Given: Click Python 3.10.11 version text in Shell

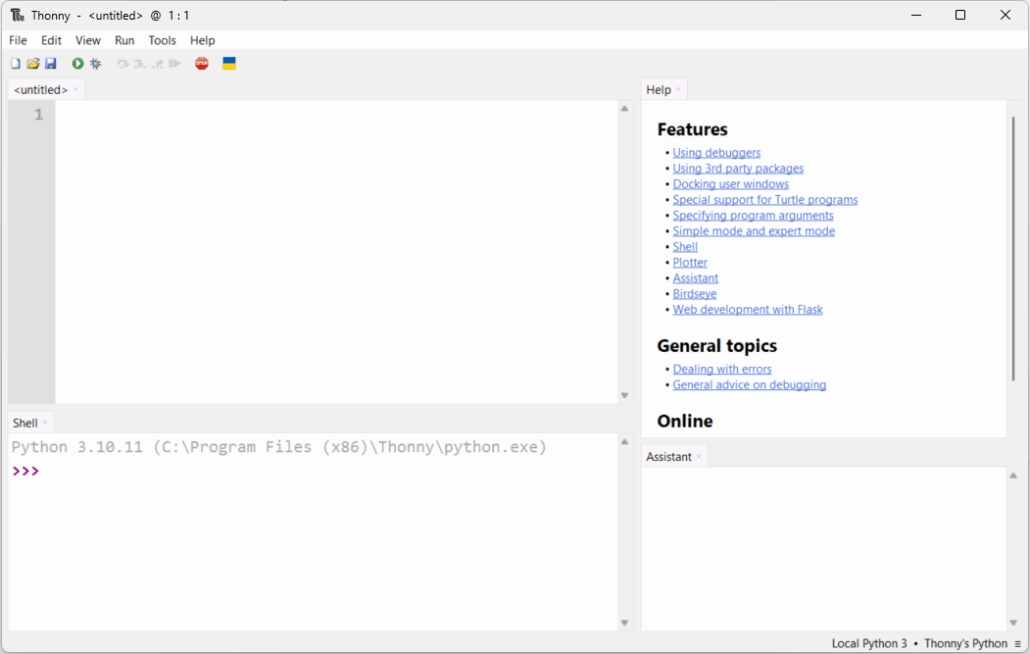Looking at the screenshot, I should click(x=77, y=447).
